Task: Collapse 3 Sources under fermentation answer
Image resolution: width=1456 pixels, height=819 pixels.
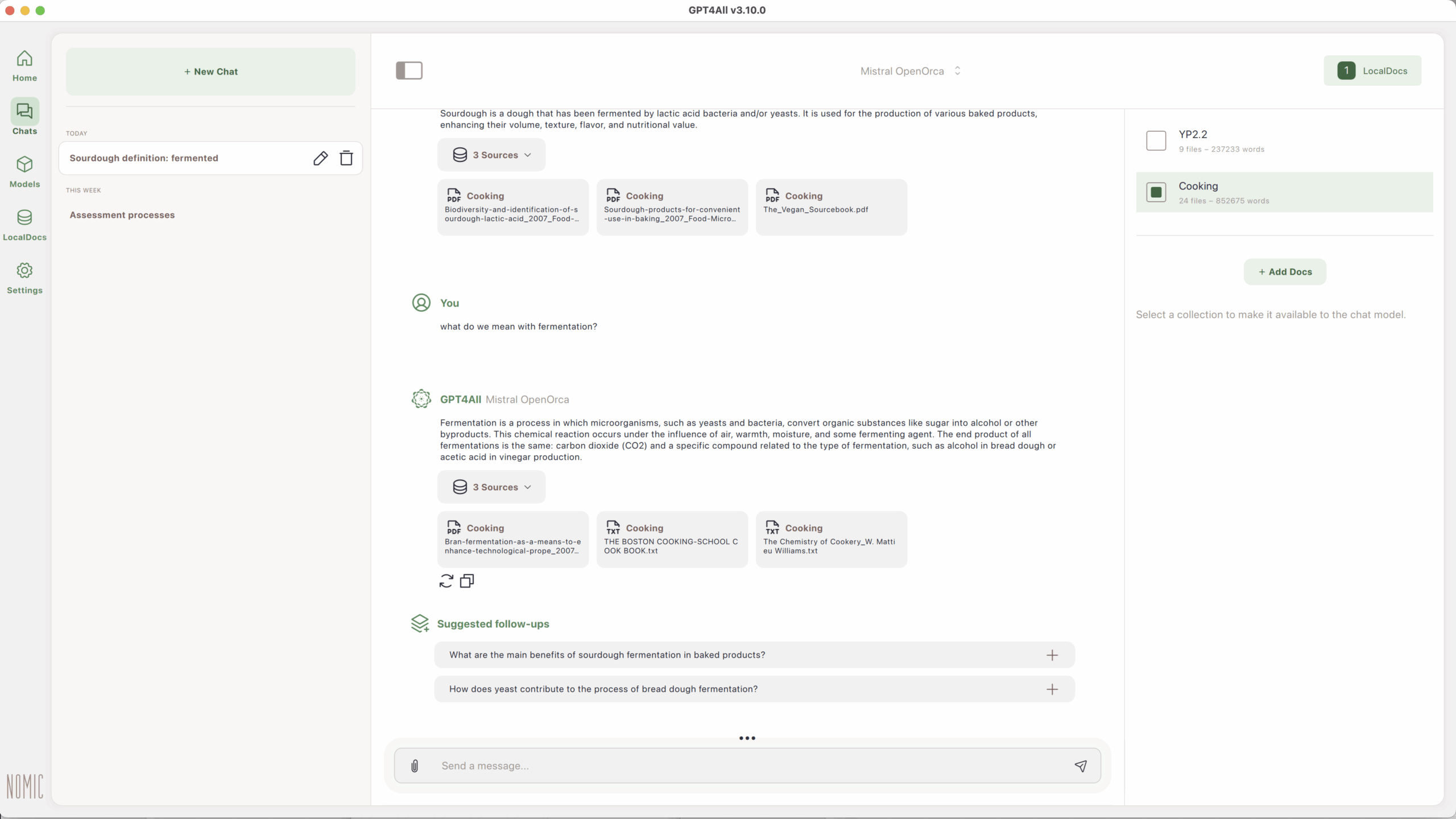Action: coord(491,487)
